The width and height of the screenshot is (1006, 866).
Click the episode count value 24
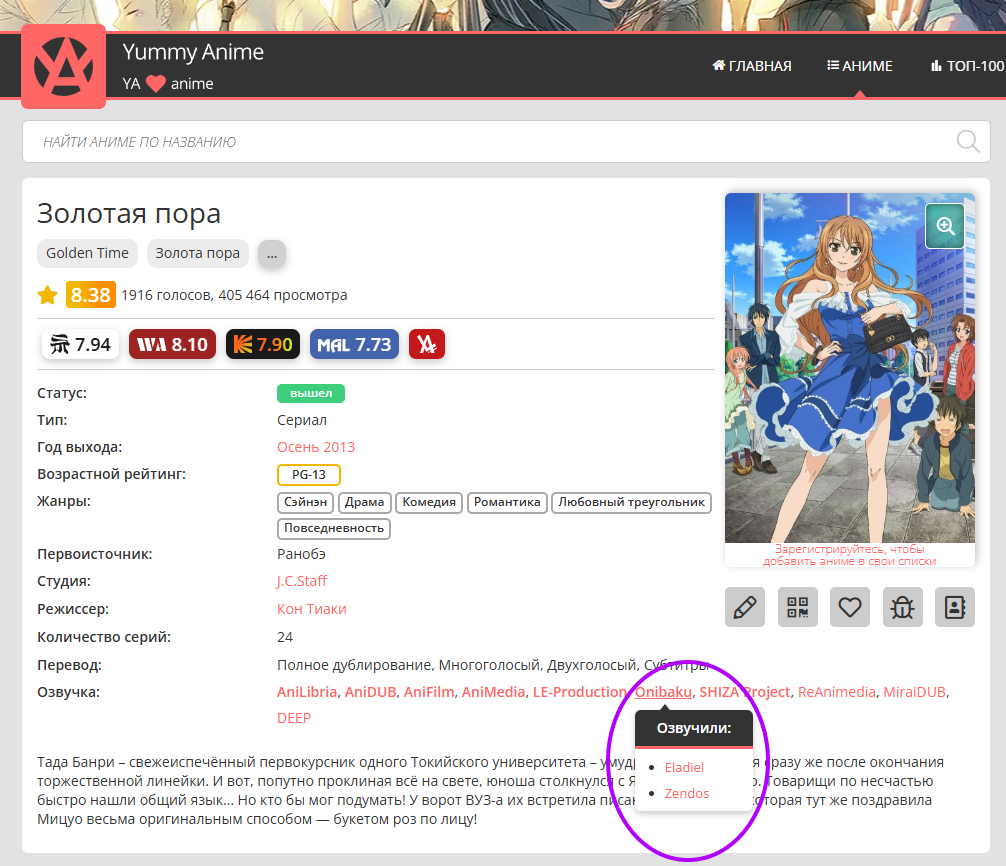(285, 637)
